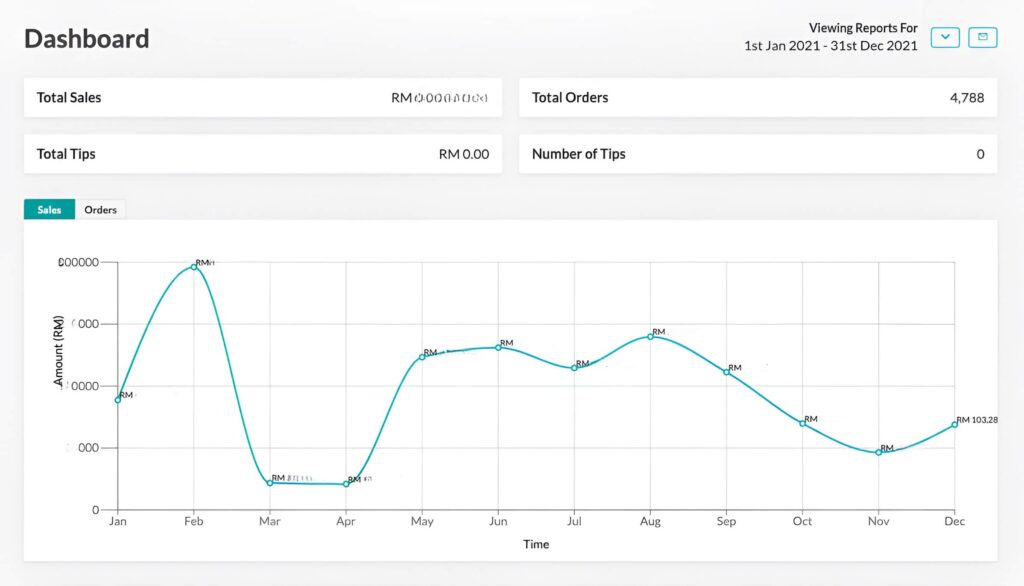Collapse the report period dropdown arrow
The image size is (1024, 586).
(944, 37)
